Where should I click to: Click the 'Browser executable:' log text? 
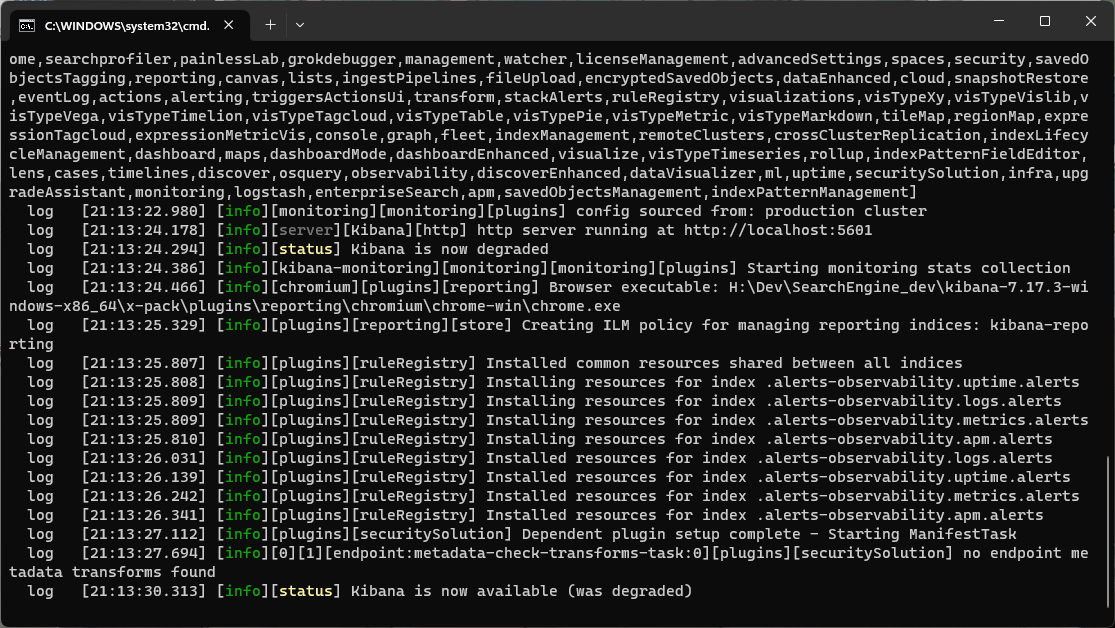pos(634,287)
